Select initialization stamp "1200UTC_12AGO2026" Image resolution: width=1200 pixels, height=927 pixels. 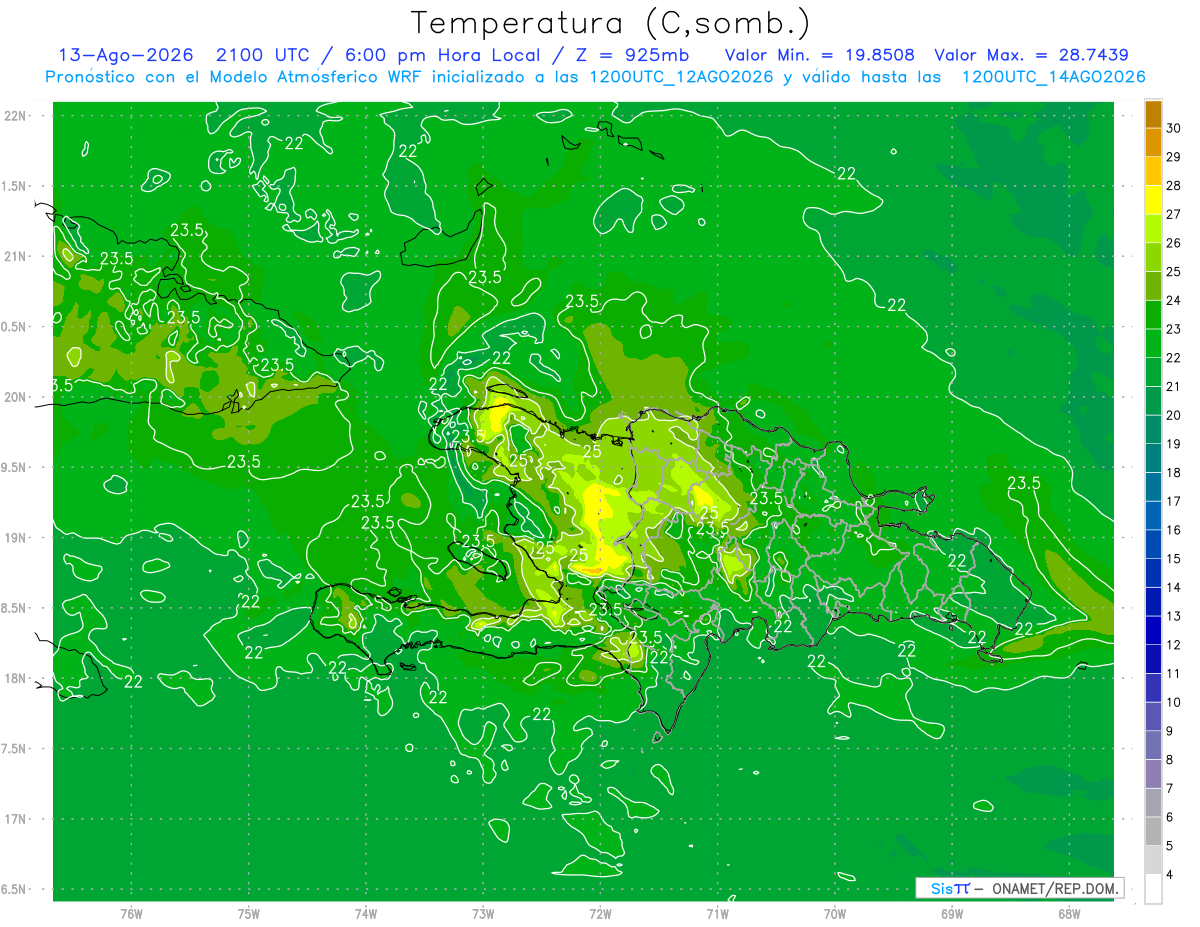pyautogui.click(x=681, y=77)
